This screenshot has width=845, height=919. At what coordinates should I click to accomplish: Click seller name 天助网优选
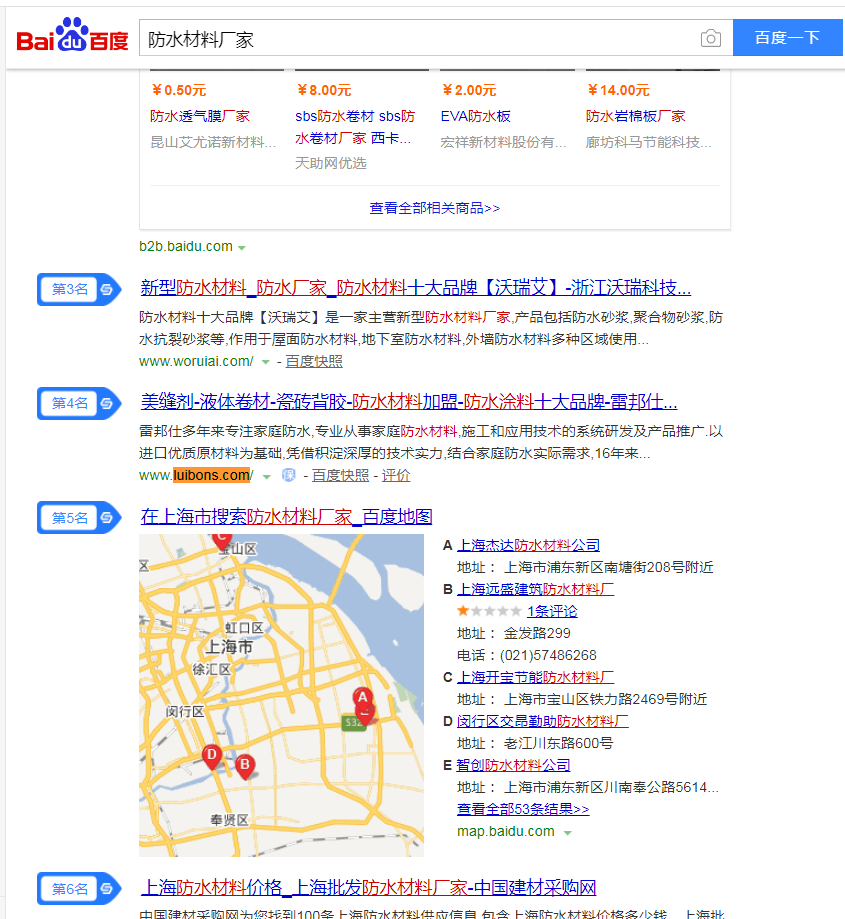(x=330, y=163)
